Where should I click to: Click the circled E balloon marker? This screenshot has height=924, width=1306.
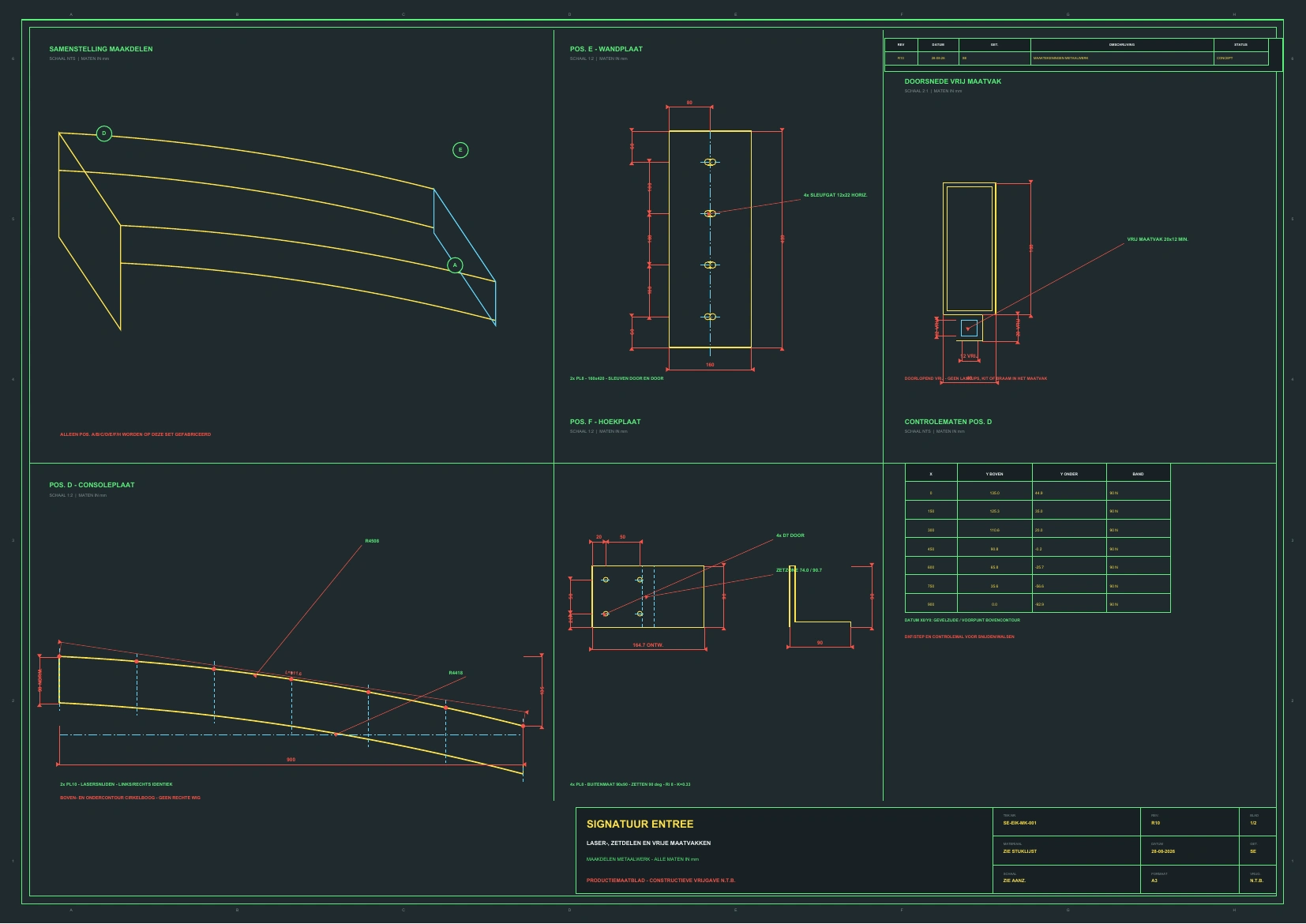point(460,150)
